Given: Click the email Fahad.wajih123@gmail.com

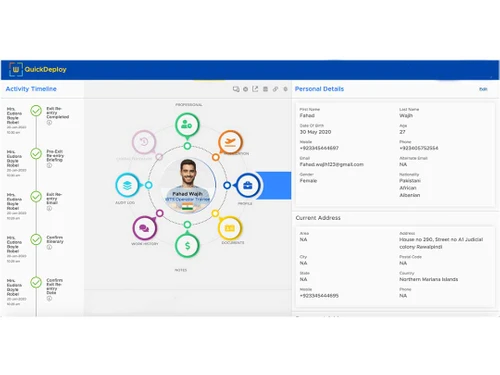Looking at the screenshot, I should click(332, 164).
